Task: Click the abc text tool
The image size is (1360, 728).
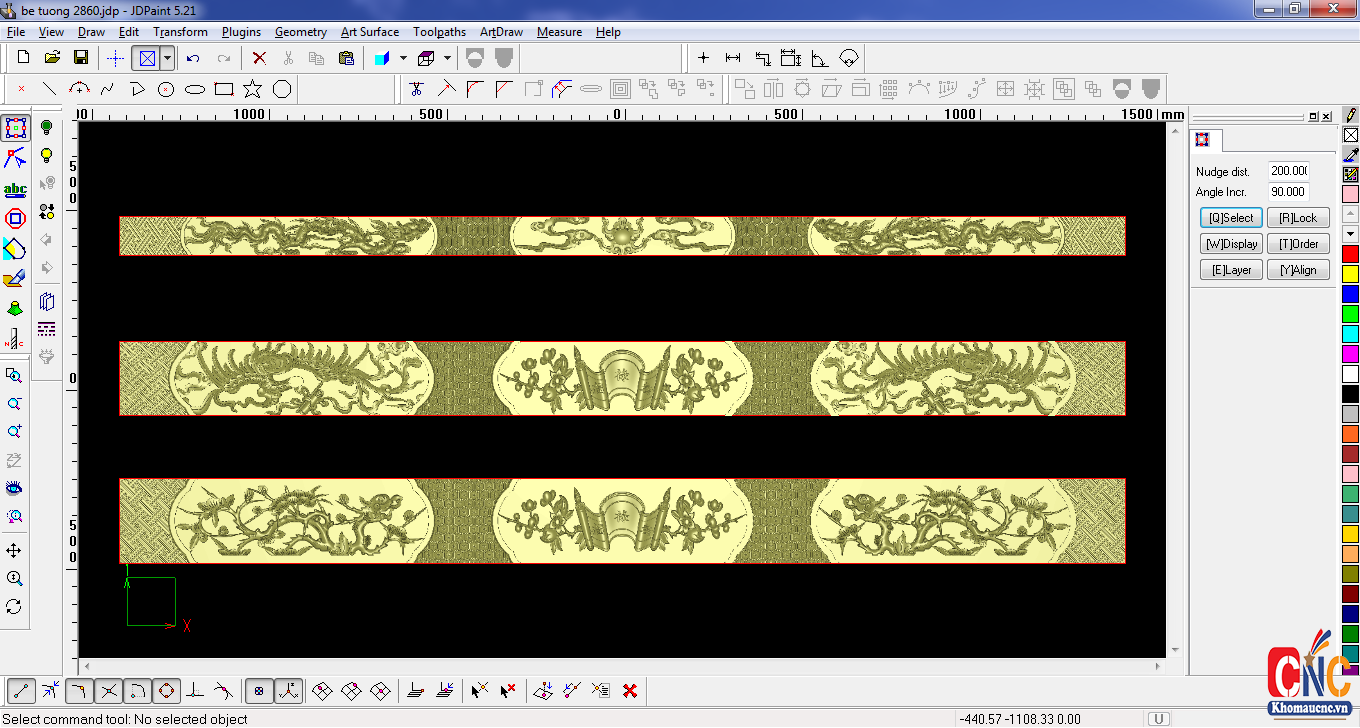Action: click(x=15, y=189)
